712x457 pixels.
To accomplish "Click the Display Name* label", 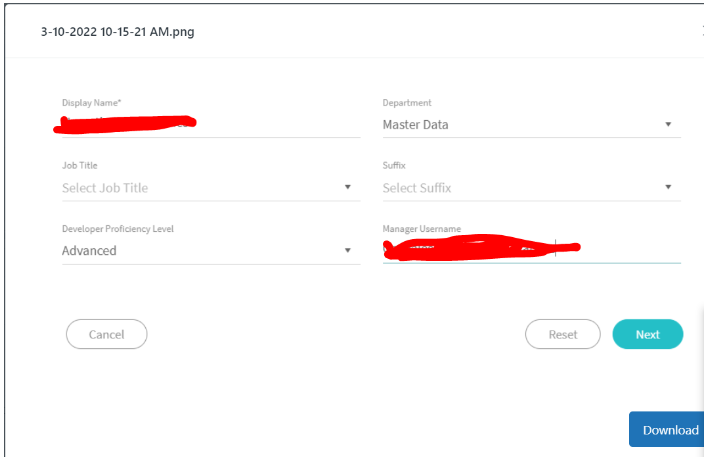I will (92, 103).
